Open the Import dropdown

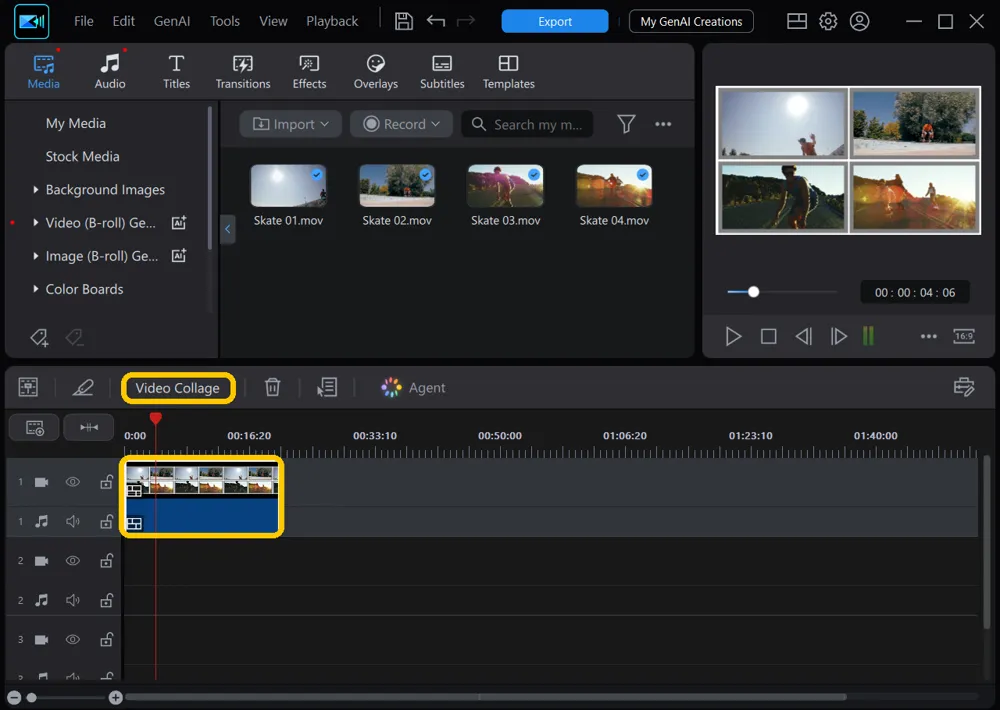click(290, 124)
